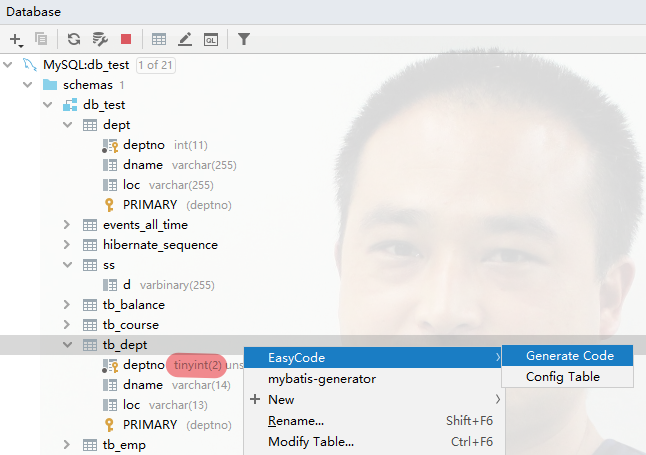Collapse the tb_dept table node

coord(68,345)
